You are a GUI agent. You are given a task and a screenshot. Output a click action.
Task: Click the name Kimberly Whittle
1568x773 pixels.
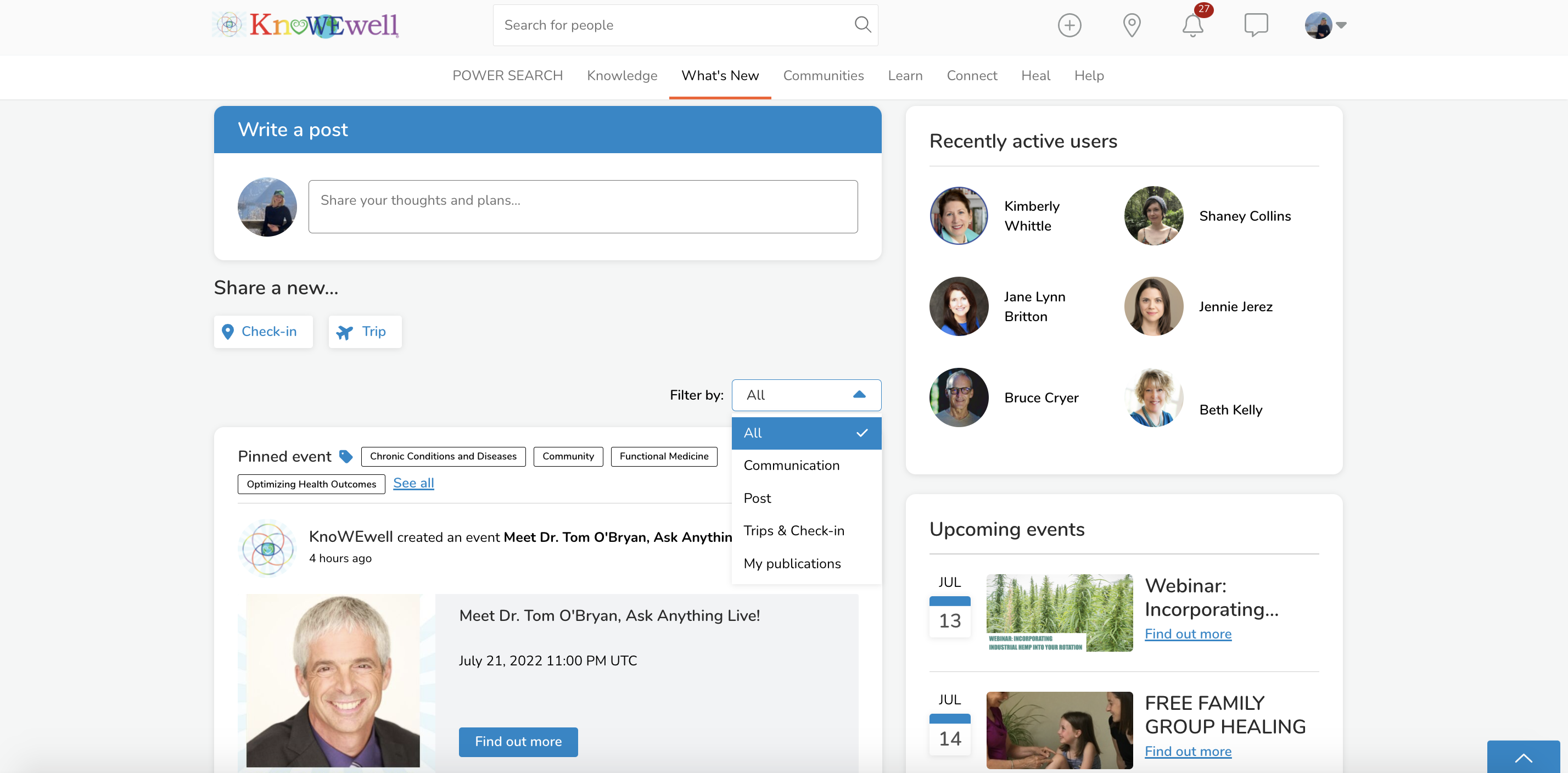tap(1032, 215)
